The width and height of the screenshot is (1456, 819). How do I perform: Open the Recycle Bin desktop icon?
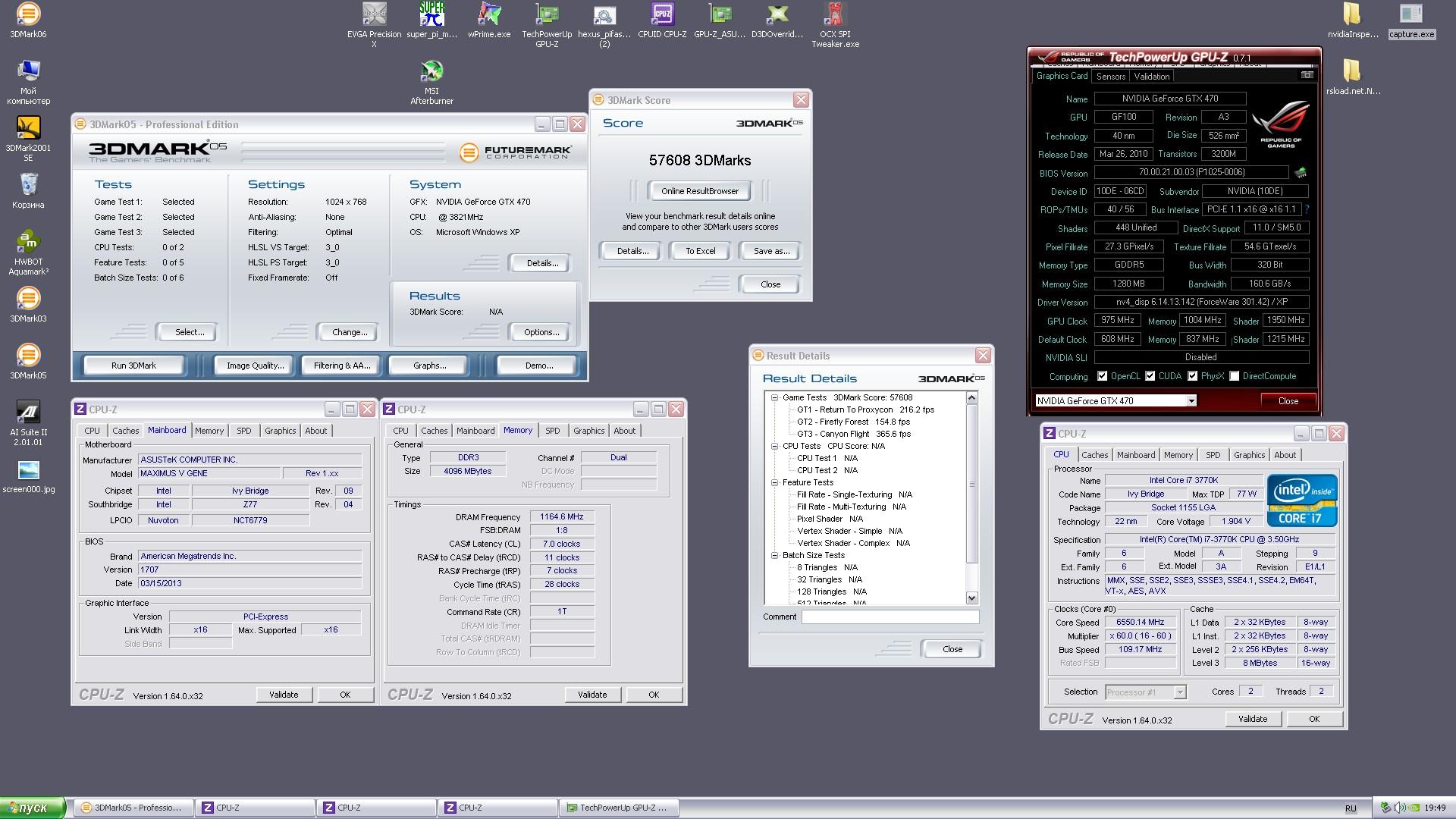(x=28, y=190)
